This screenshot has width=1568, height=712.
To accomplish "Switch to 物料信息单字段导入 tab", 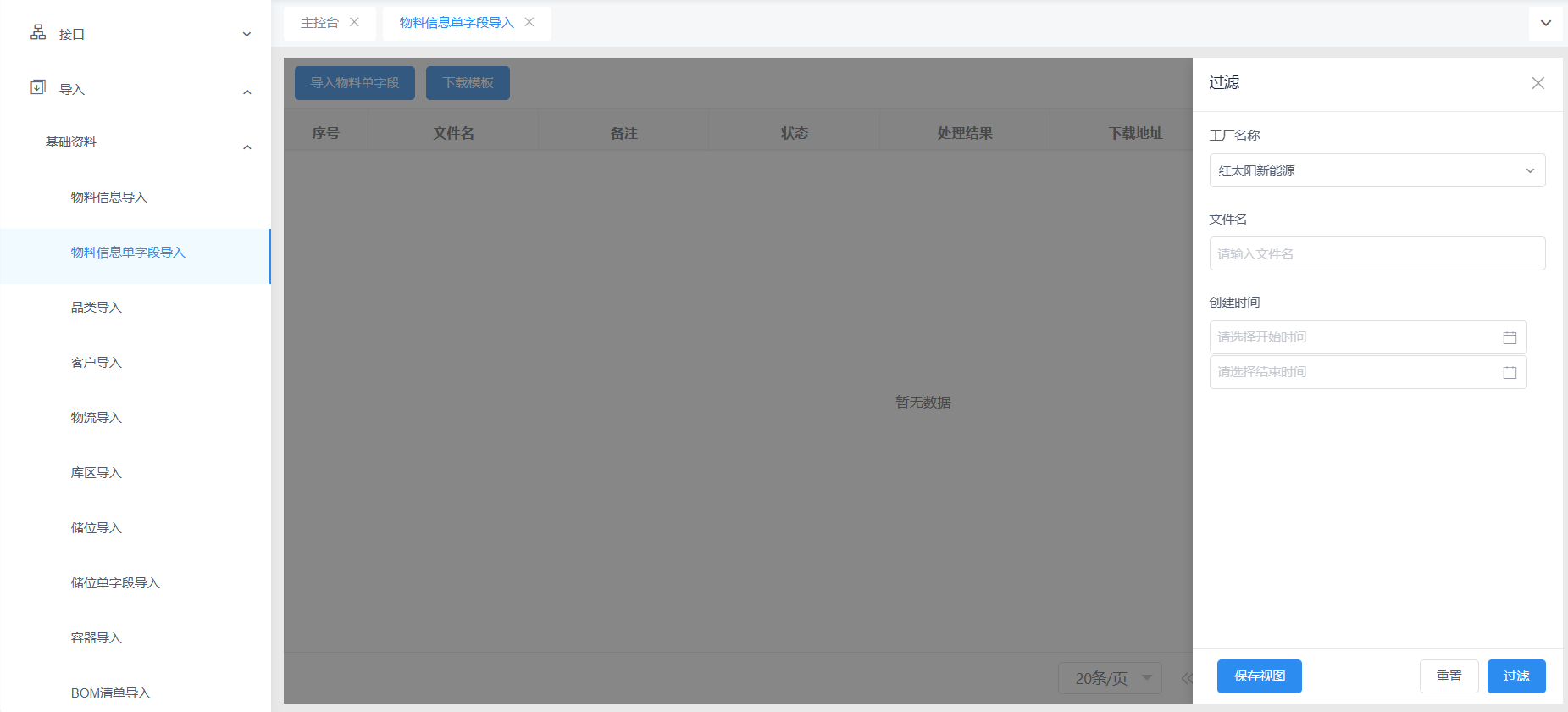I will (x=457, y=23).
